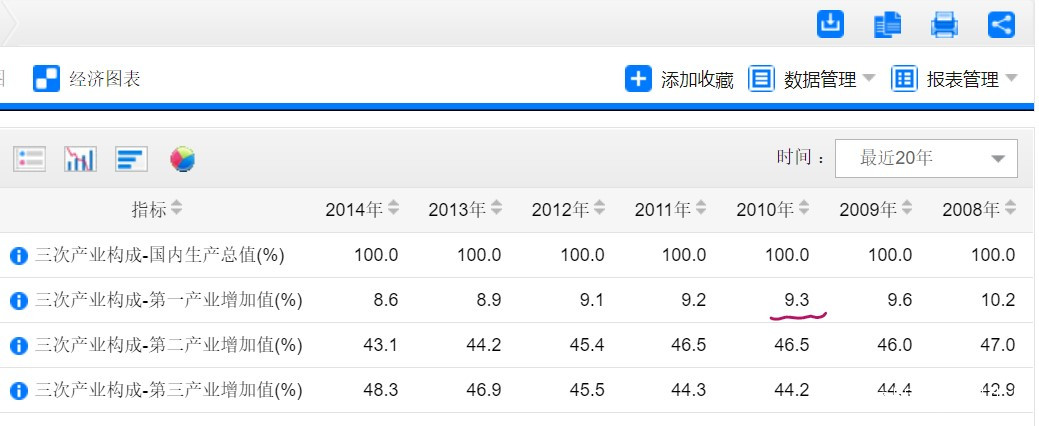
Task: Toggle sort on the 指标 column header
Action: point(177,209)
